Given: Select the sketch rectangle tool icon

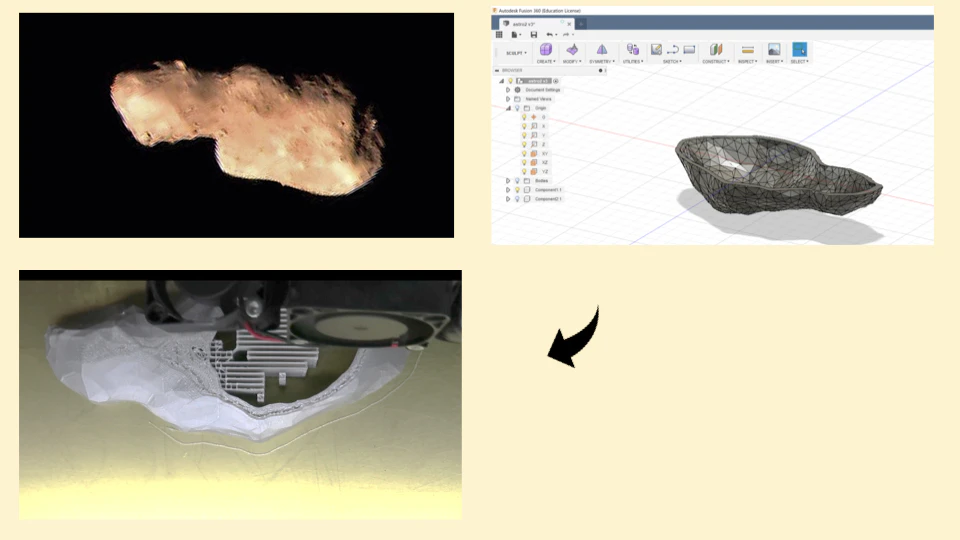Looking at the screenshot, I should 689,50.
